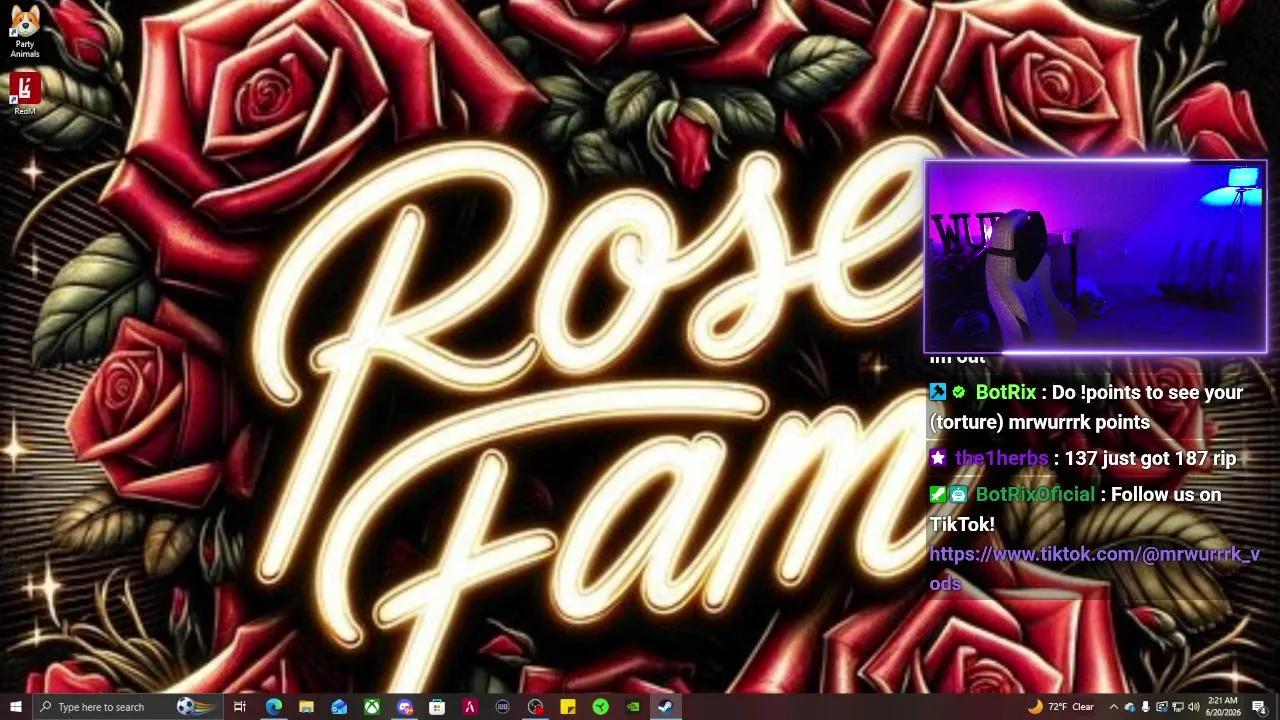Click the the1herbs username in chat

coord(1001,458)
